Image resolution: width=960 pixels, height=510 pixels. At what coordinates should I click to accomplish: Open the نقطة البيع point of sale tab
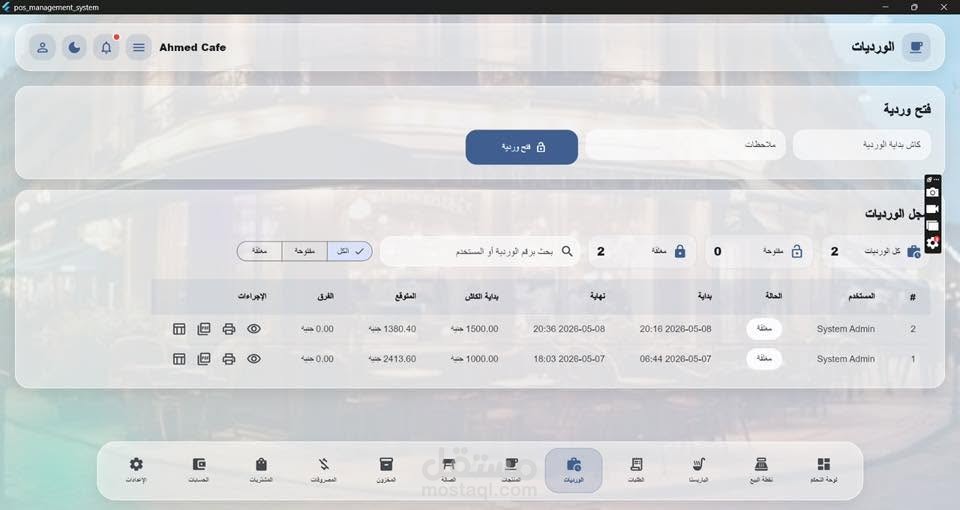coord(761,470)
